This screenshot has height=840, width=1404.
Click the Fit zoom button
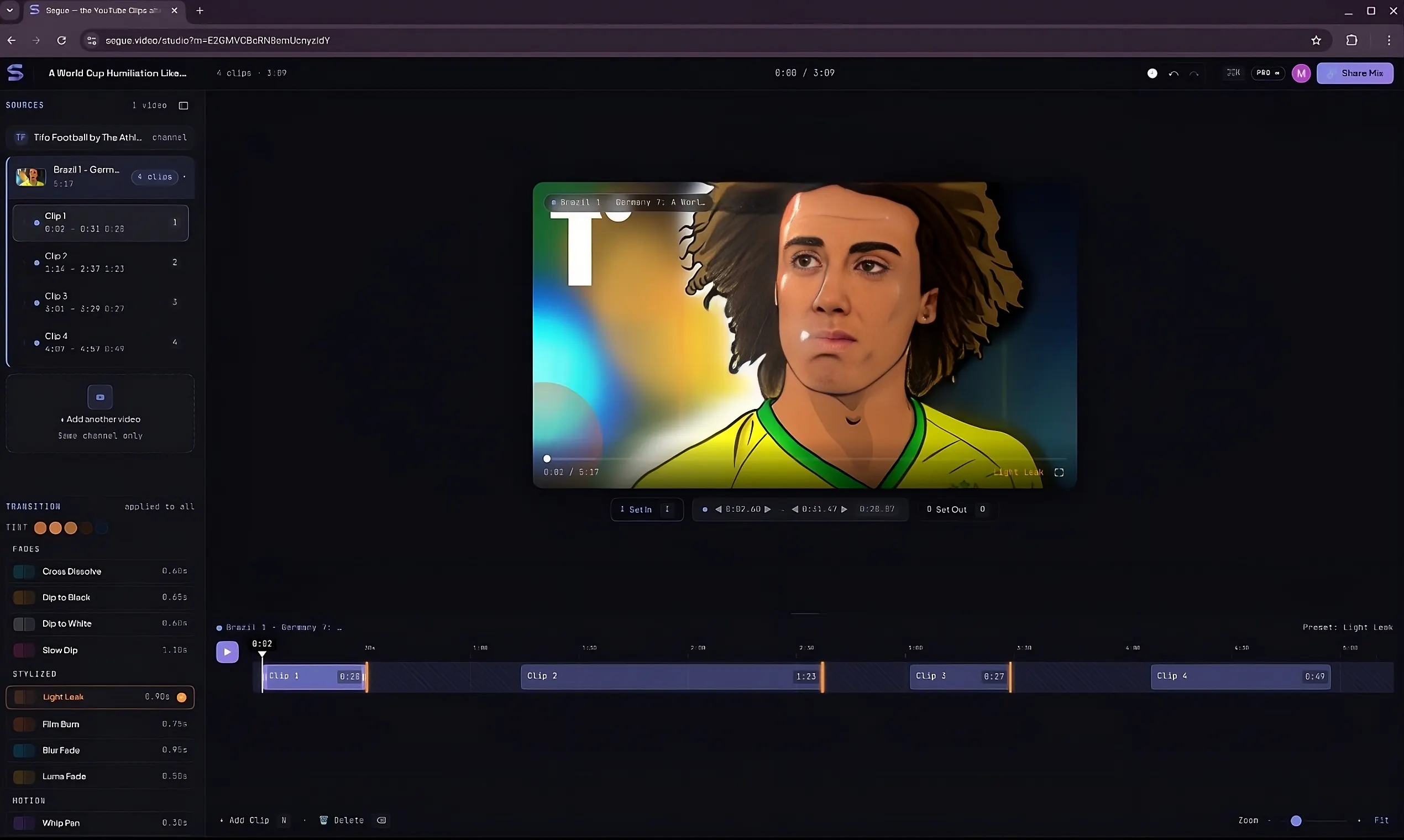1381,820
